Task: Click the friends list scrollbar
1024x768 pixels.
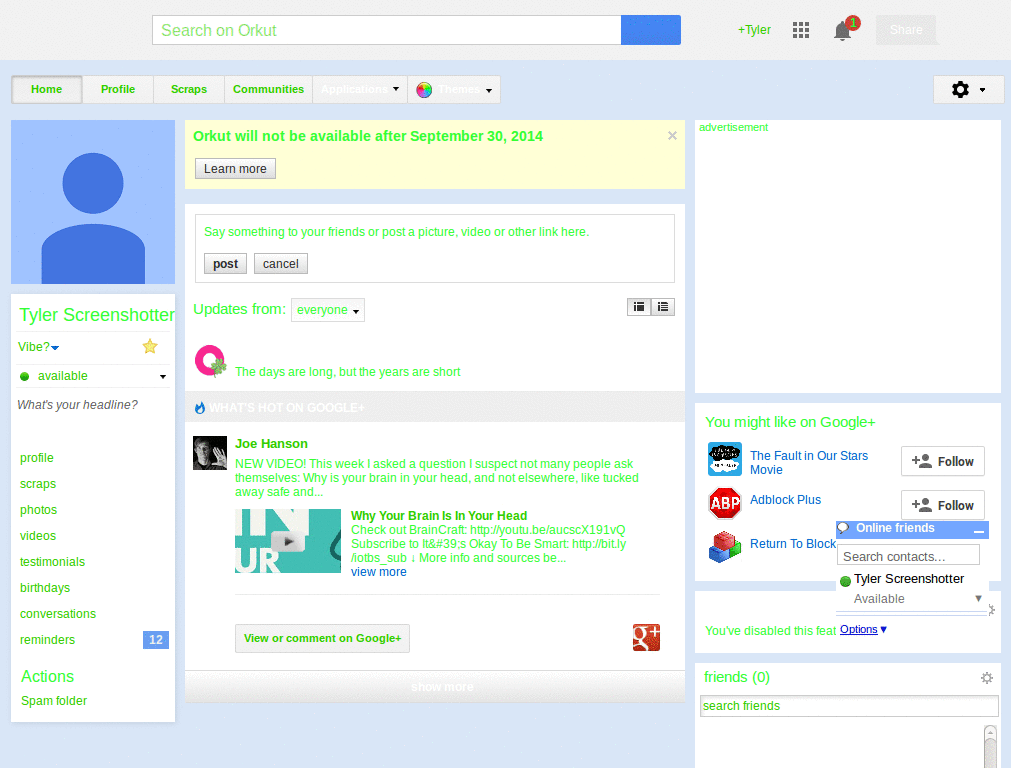Action: 990,746
